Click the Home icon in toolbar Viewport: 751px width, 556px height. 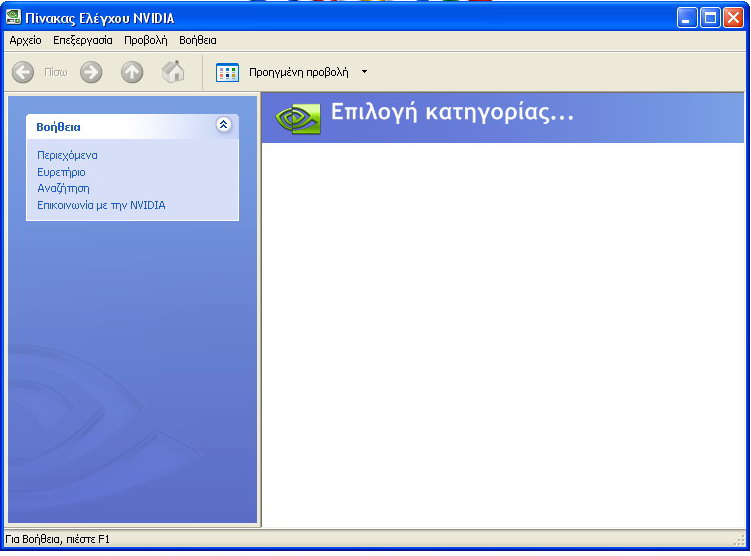coord(173,72)
